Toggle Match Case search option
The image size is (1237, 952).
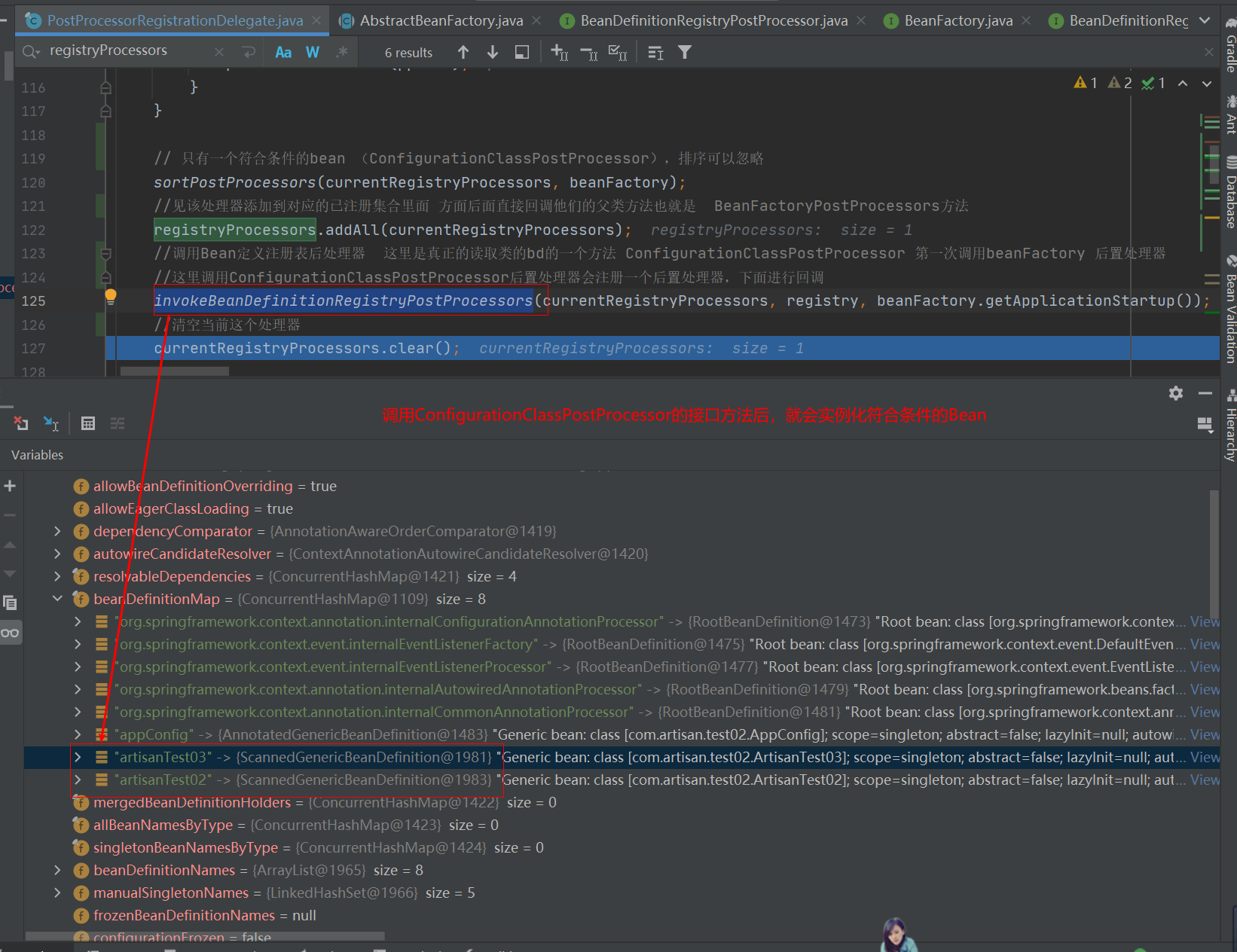pos(283,52)
